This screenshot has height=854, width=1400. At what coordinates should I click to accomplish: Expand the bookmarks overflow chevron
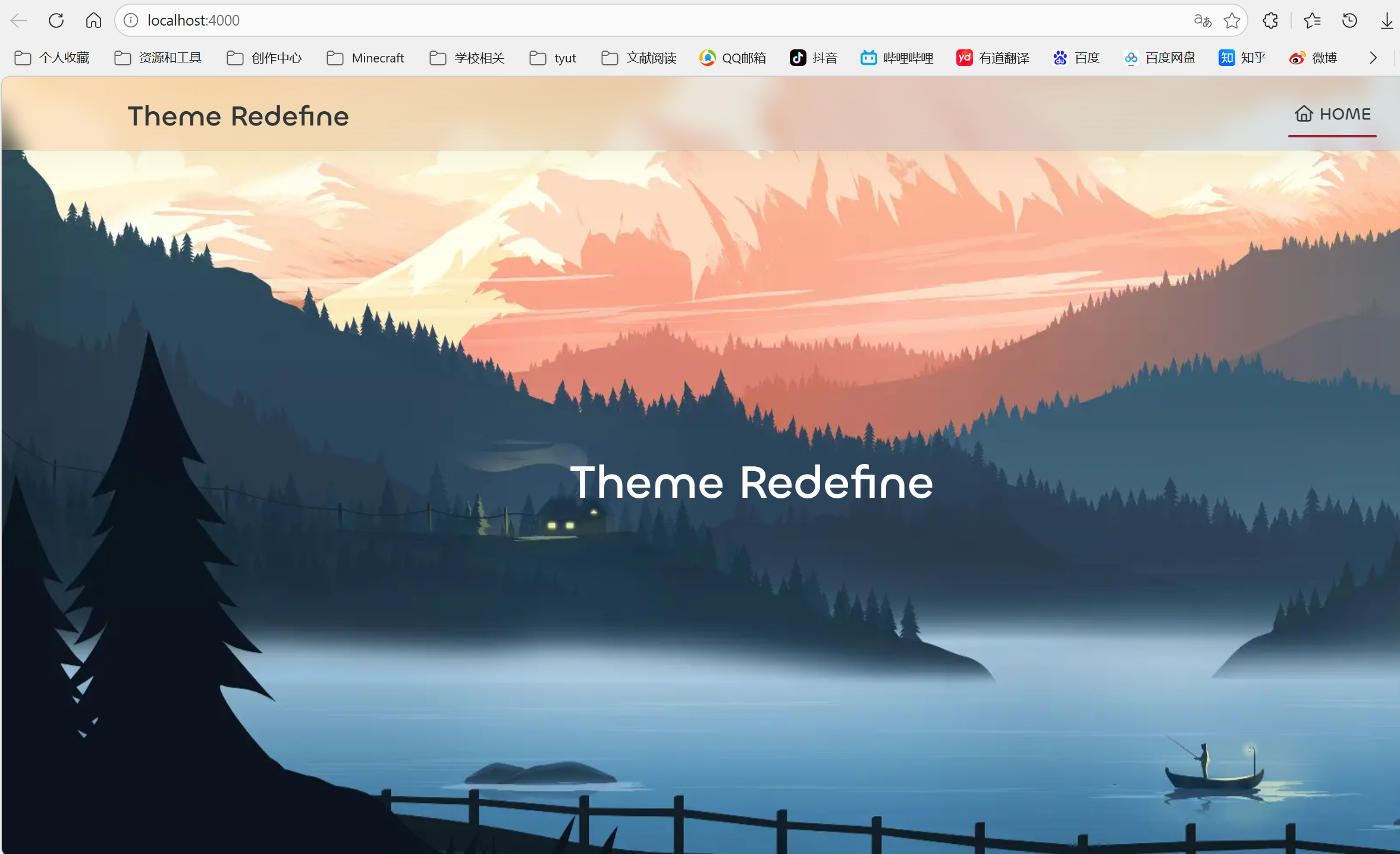[x=1373, y=58]
